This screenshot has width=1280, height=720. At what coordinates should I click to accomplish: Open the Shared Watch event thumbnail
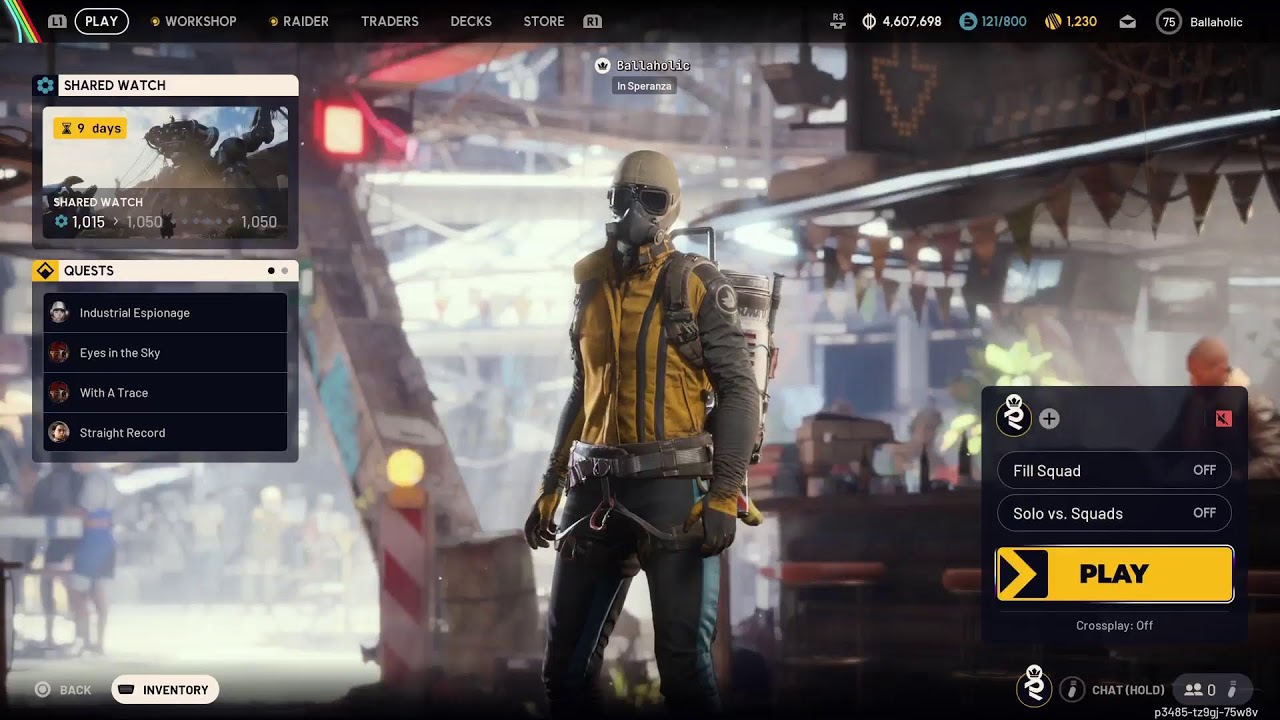[165, 172]
